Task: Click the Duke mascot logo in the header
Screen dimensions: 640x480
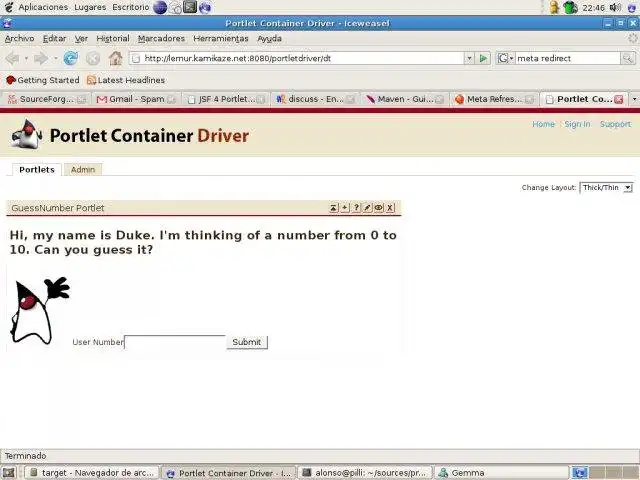Action: [26, 134]
